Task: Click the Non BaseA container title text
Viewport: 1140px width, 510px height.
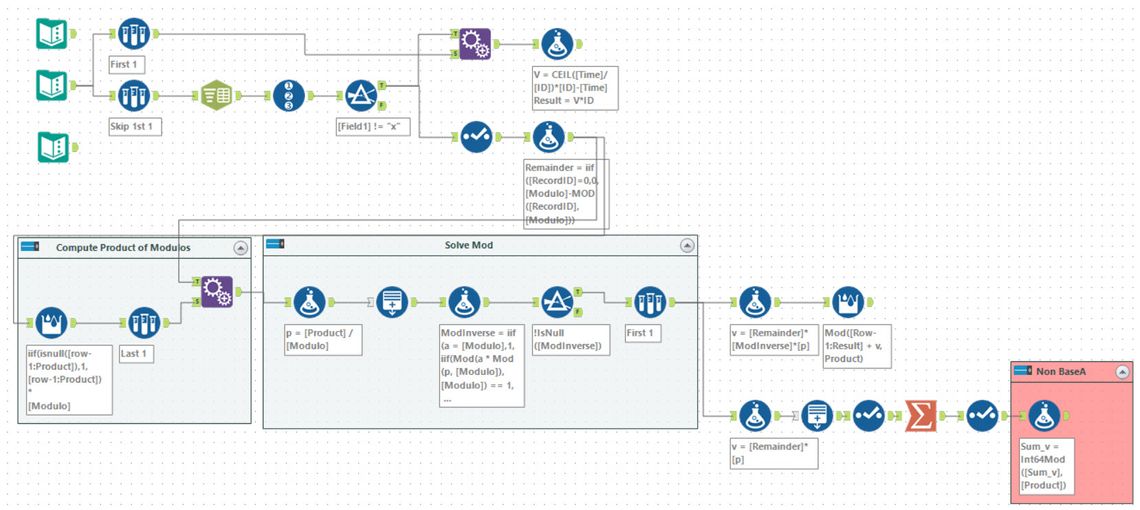Action: pos(1063,371)
